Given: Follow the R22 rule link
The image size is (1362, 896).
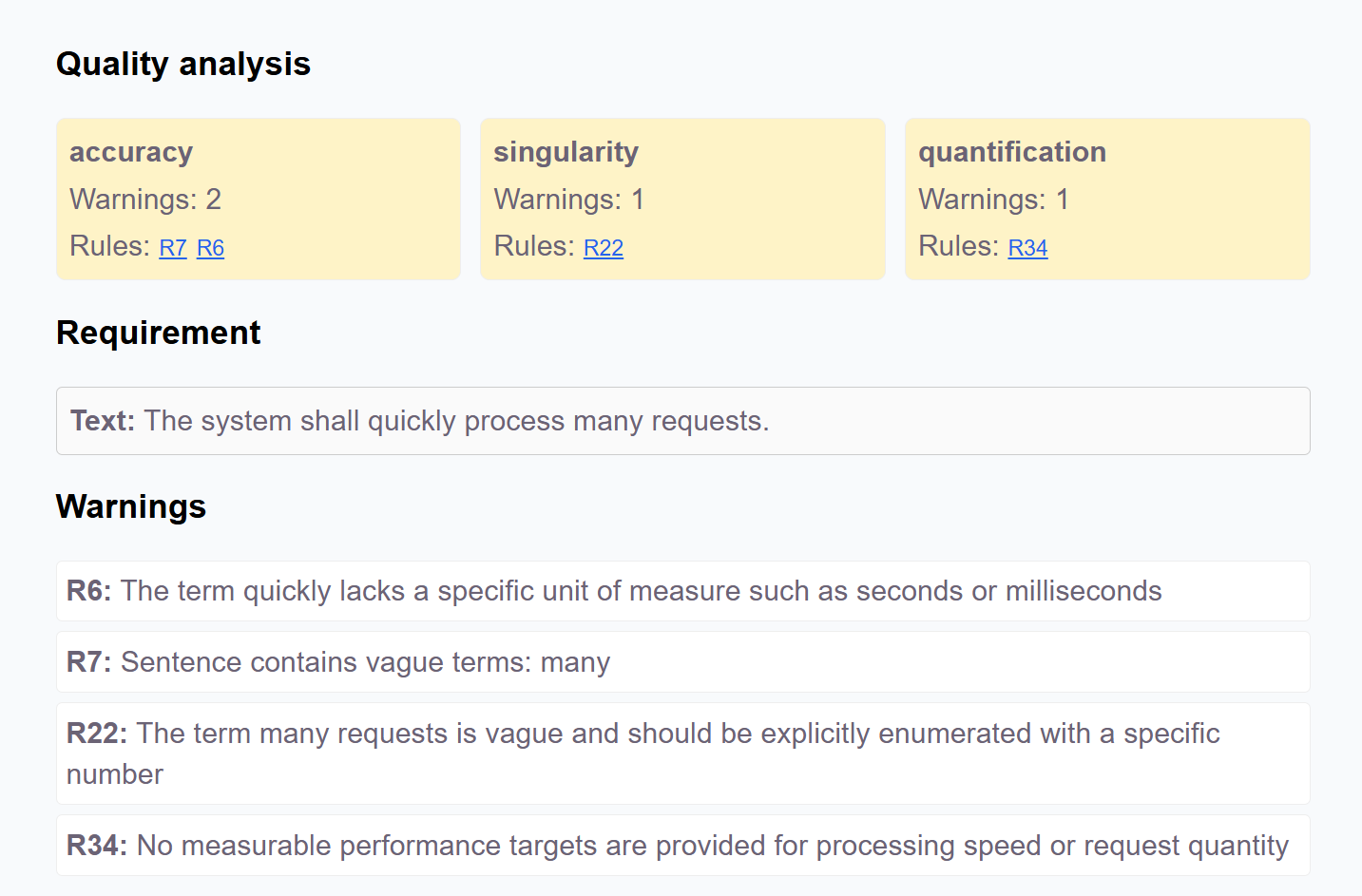Looking at the screenshot, I should click(x=604, y=248).
